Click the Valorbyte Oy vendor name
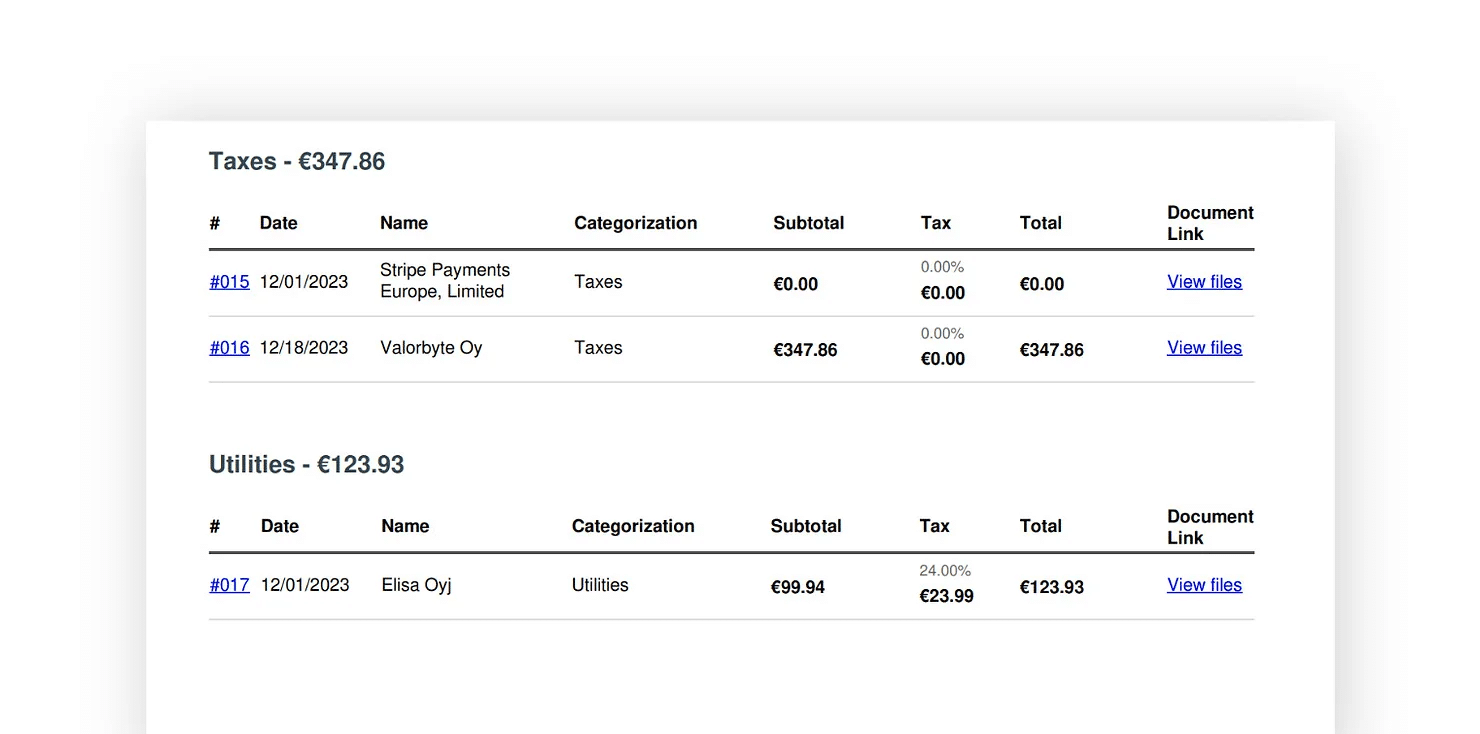Viewport: 1480px width, 734px height. tap(431, 348)
